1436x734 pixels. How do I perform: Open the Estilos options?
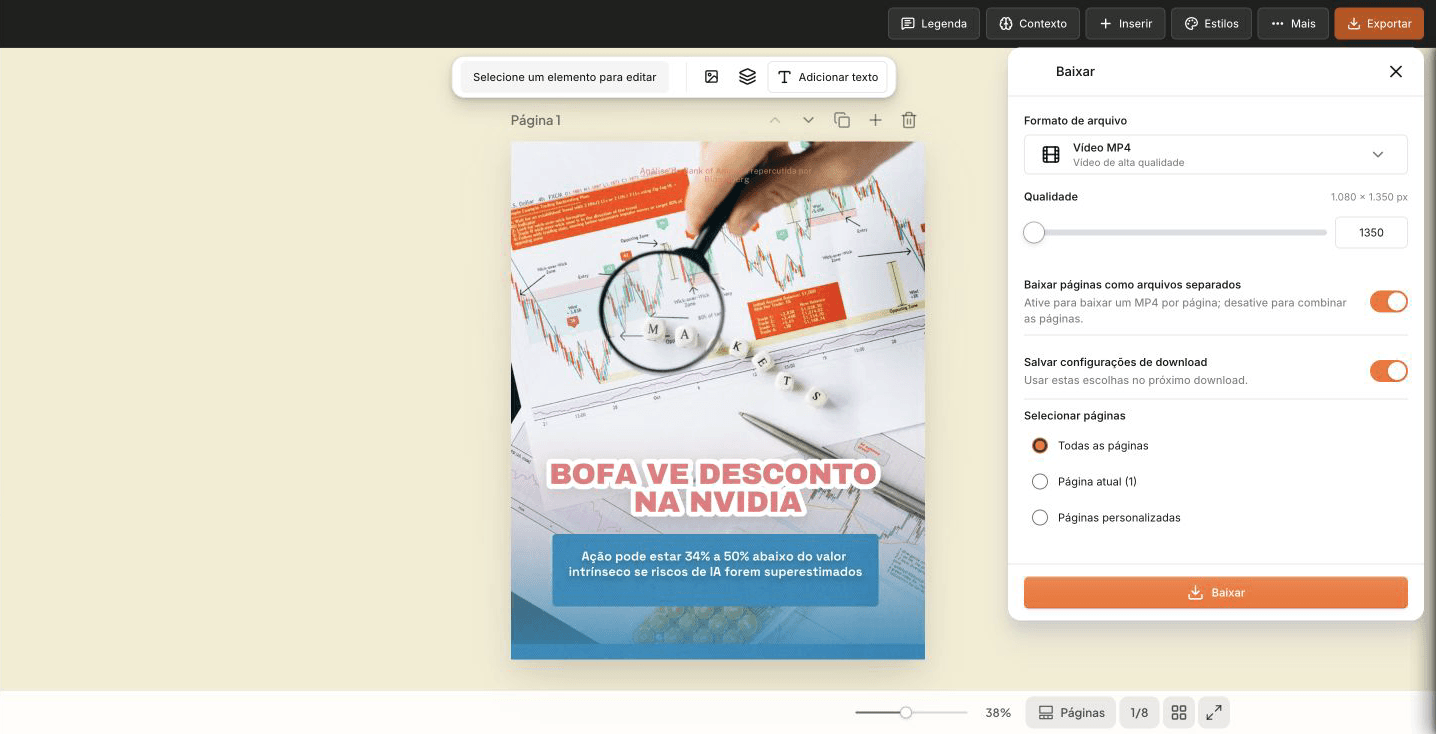coord(1212,24)
